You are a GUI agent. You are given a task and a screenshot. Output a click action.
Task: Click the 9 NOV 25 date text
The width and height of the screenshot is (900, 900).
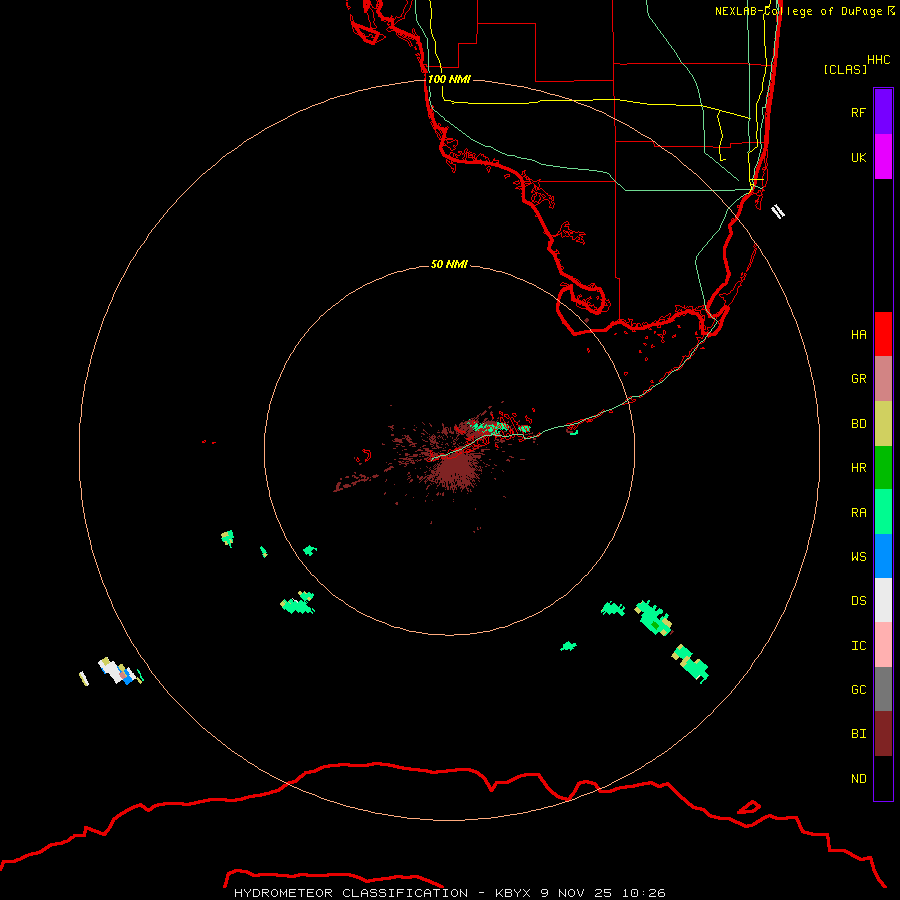577,893
